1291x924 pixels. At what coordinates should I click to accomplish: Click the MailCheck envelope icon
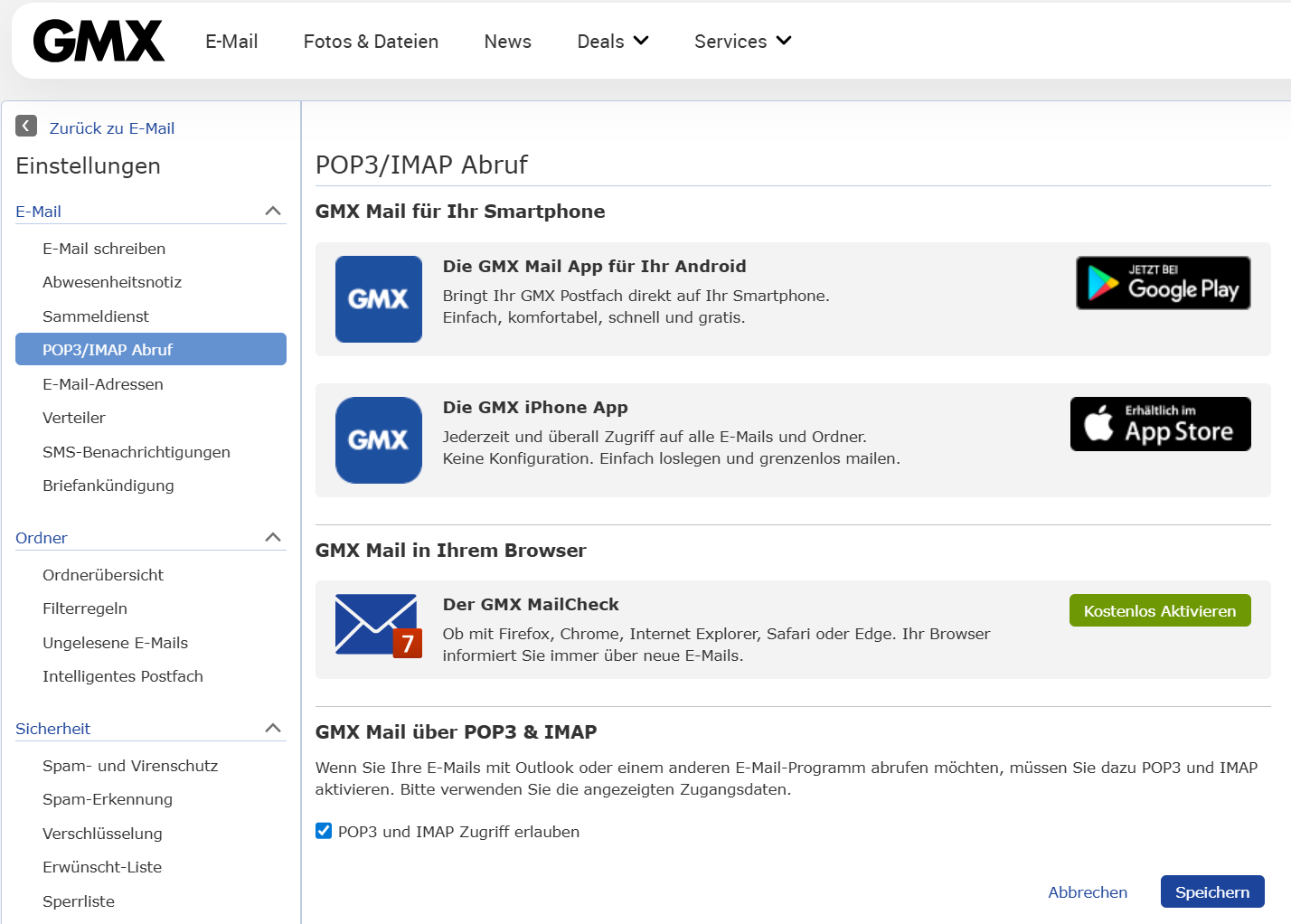click(x=377, y=626)
